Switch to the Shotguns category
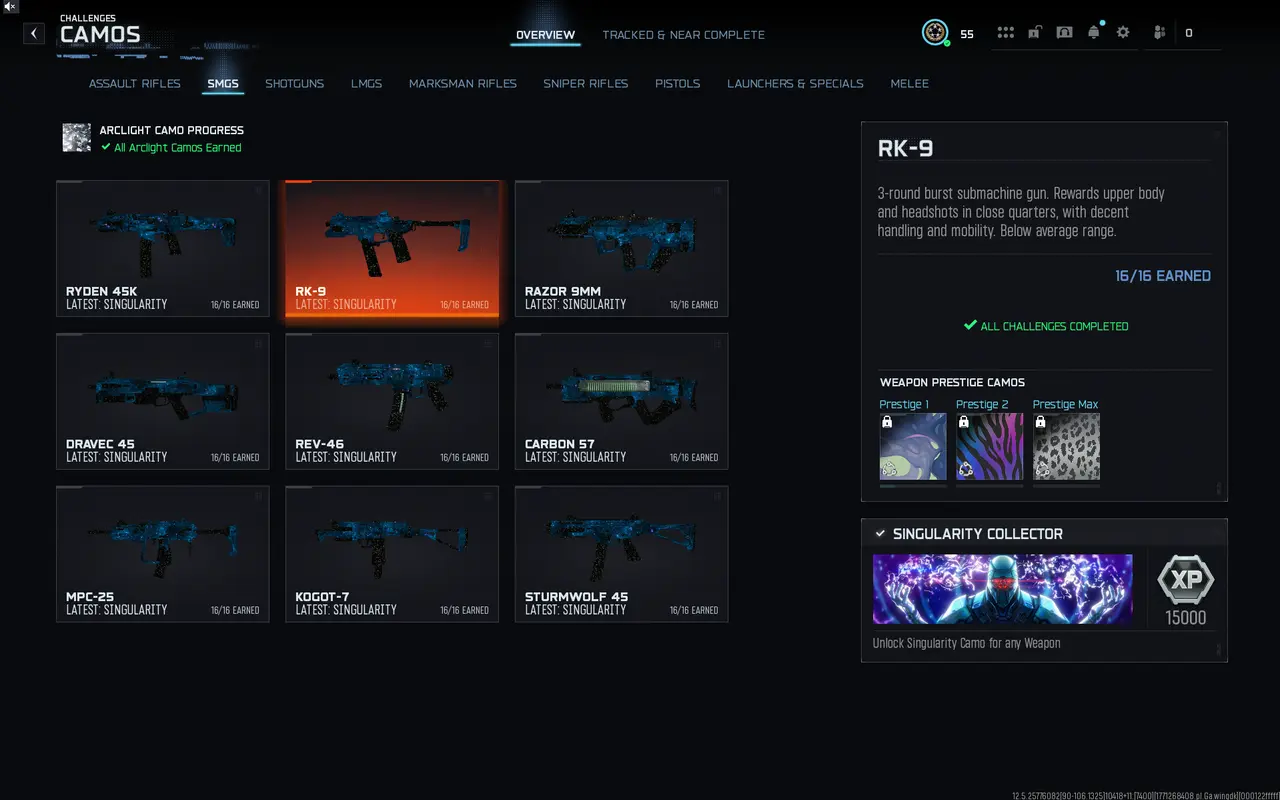1280x800 pixels. pos(294,84)
